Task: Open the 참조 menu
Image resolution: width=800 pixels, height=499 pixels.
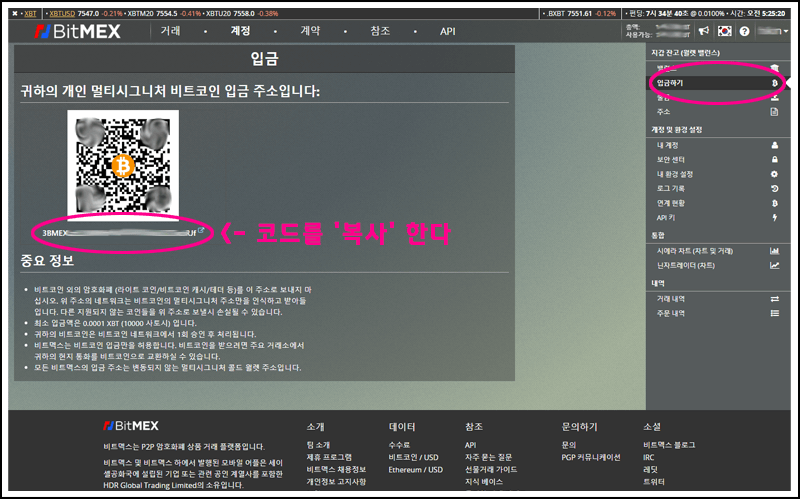Action: (380, 31)
